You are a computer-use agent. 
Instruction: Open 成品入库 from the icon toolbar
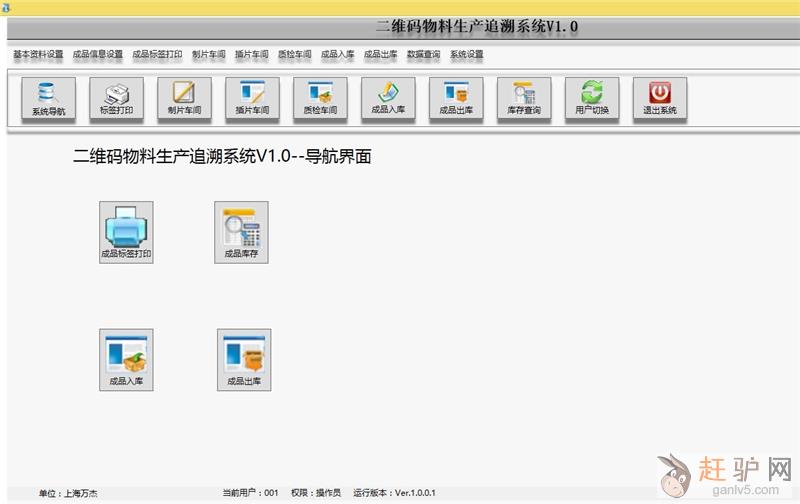pyautogui.click(x=388, y=100)
